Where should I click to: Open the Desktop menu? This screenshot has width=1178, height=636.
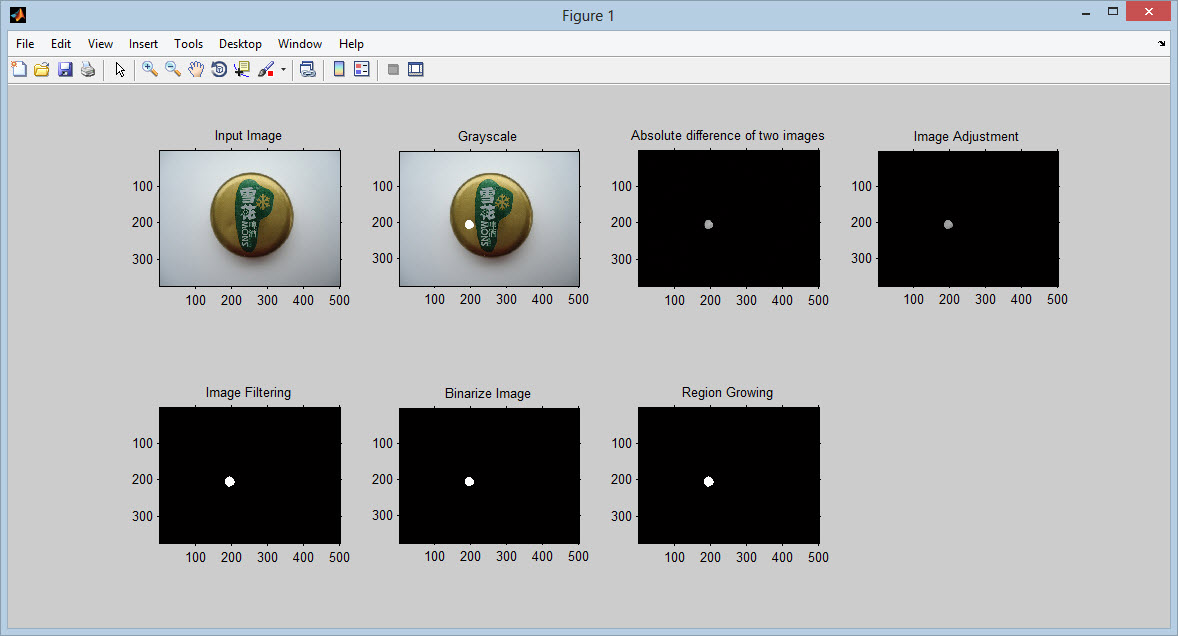point(240,44)
